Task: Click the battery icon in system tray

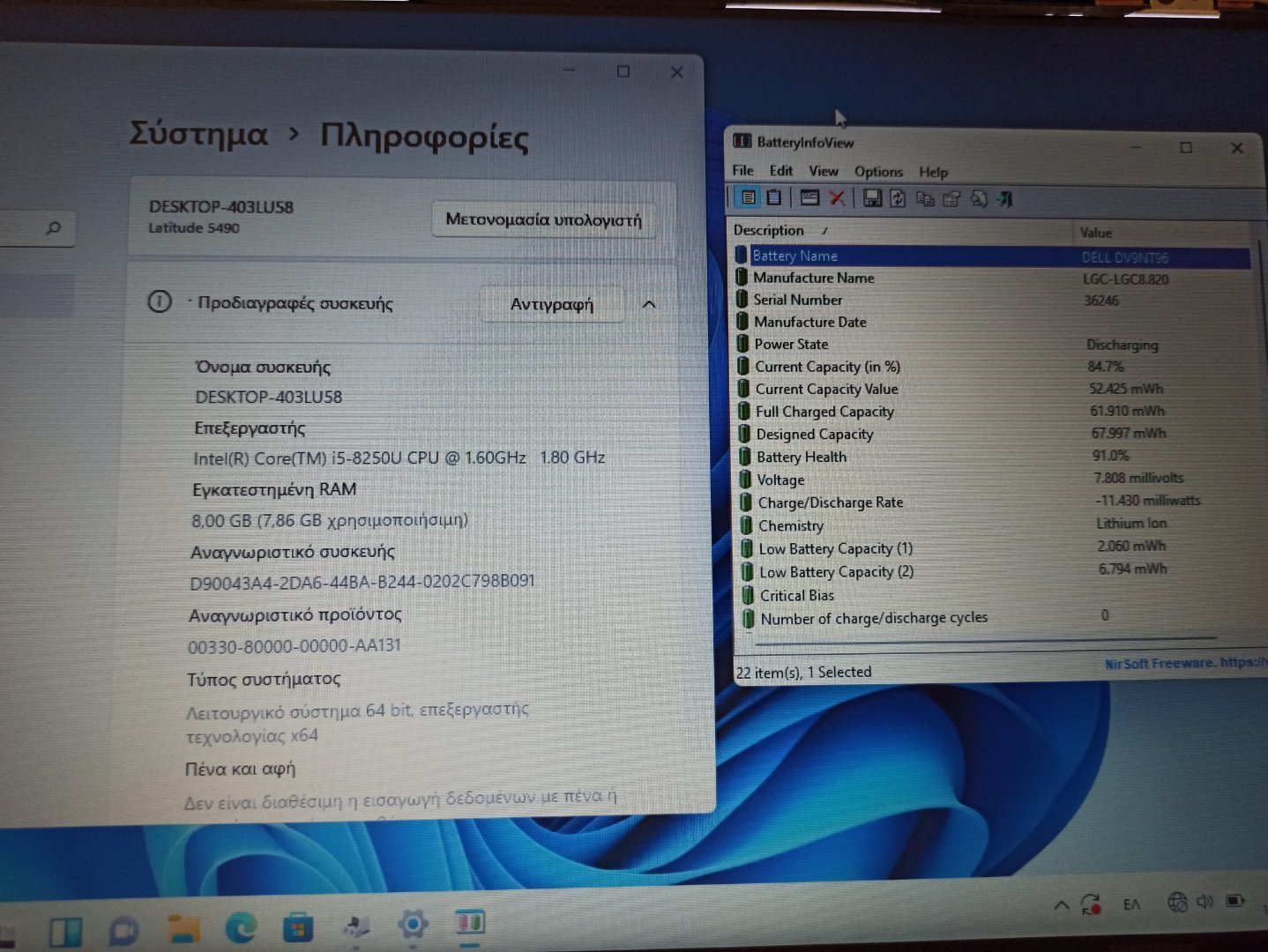Action: click(1235, 901)
